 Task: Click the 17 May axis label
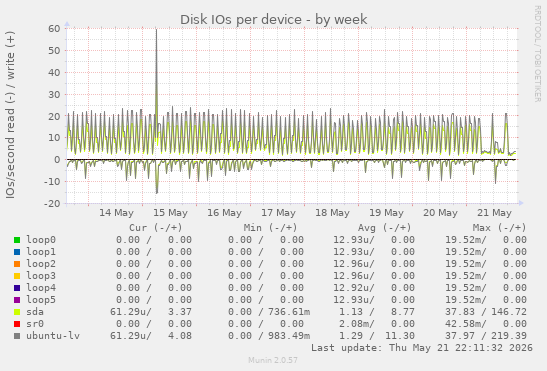pyautogui.click(x=278, y=213)
